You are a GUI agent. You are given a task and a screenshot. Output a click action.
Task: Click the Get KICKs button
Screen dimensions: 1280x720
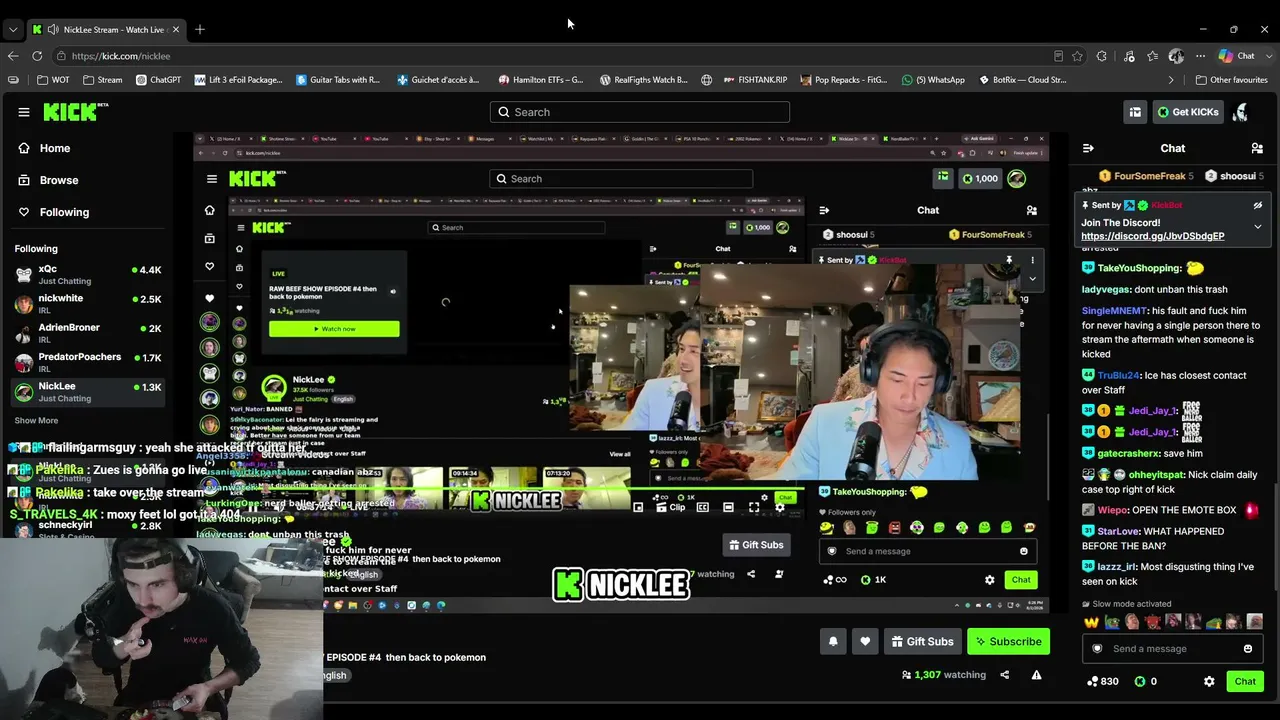1188,112
